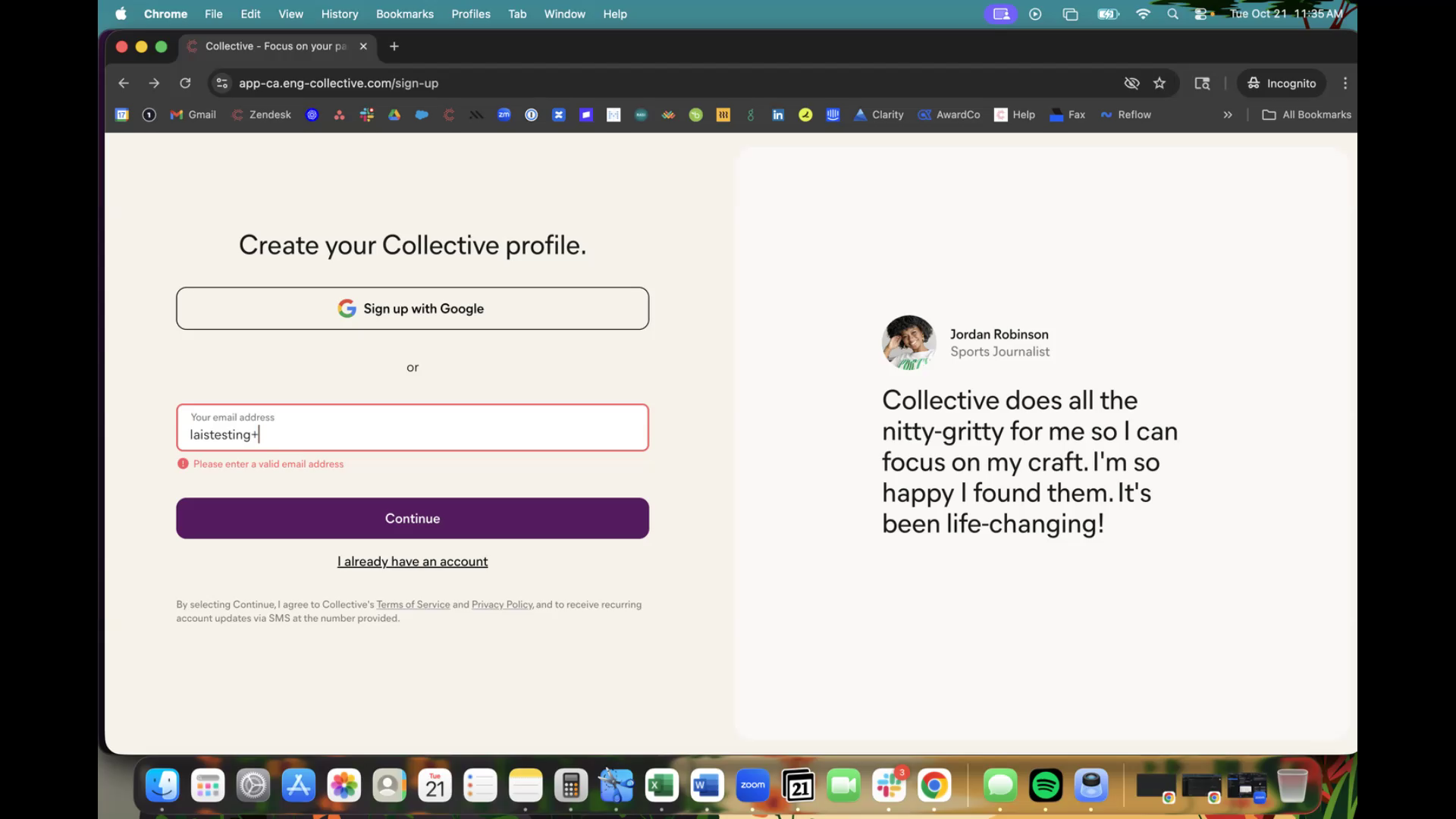Open the All Bookmarks folder
Viewport: 1456px width, 819px height.
(1307, 115)
